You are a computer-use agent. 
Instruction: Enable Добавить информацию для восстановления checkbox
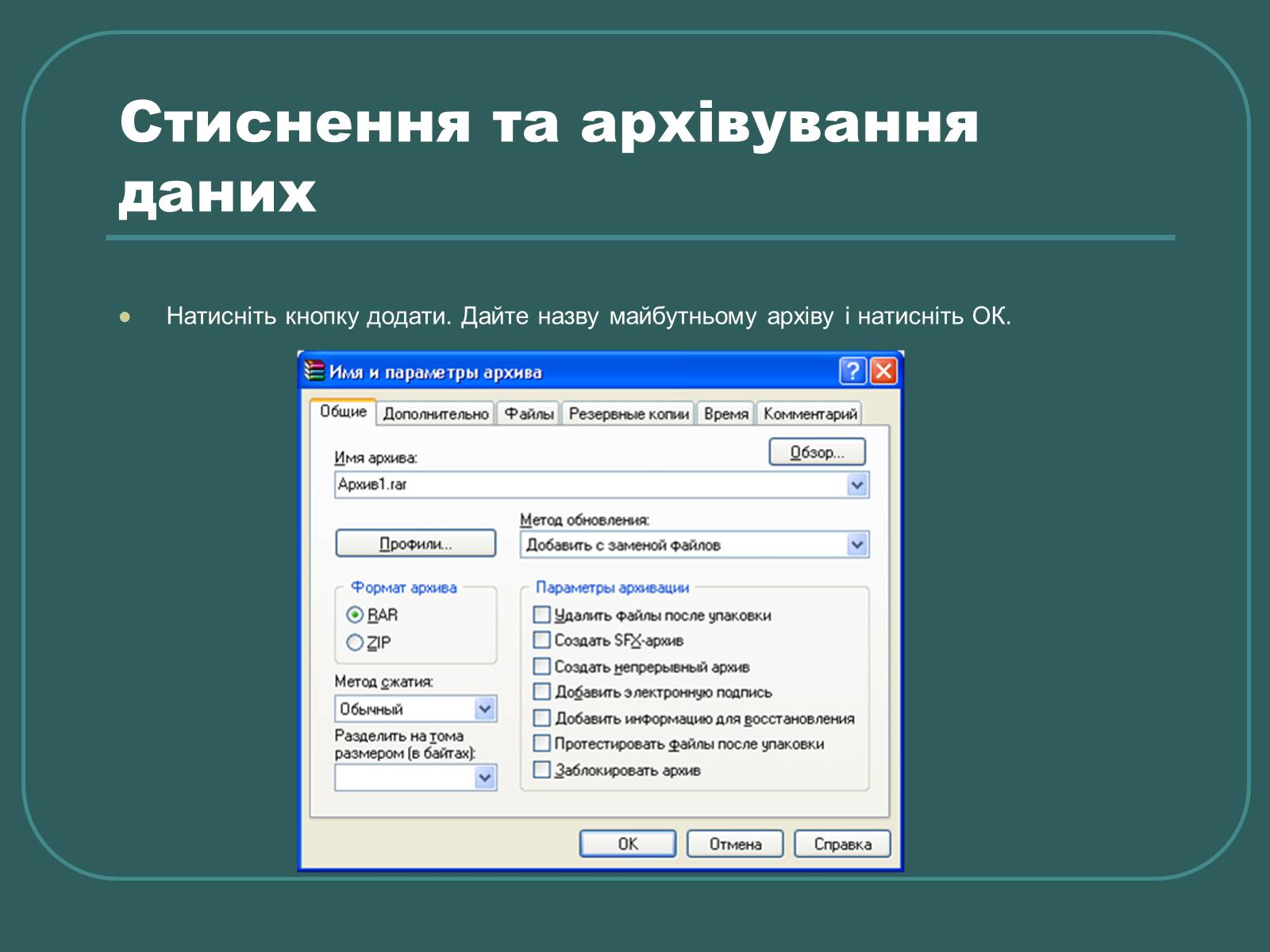pos(541,718)
